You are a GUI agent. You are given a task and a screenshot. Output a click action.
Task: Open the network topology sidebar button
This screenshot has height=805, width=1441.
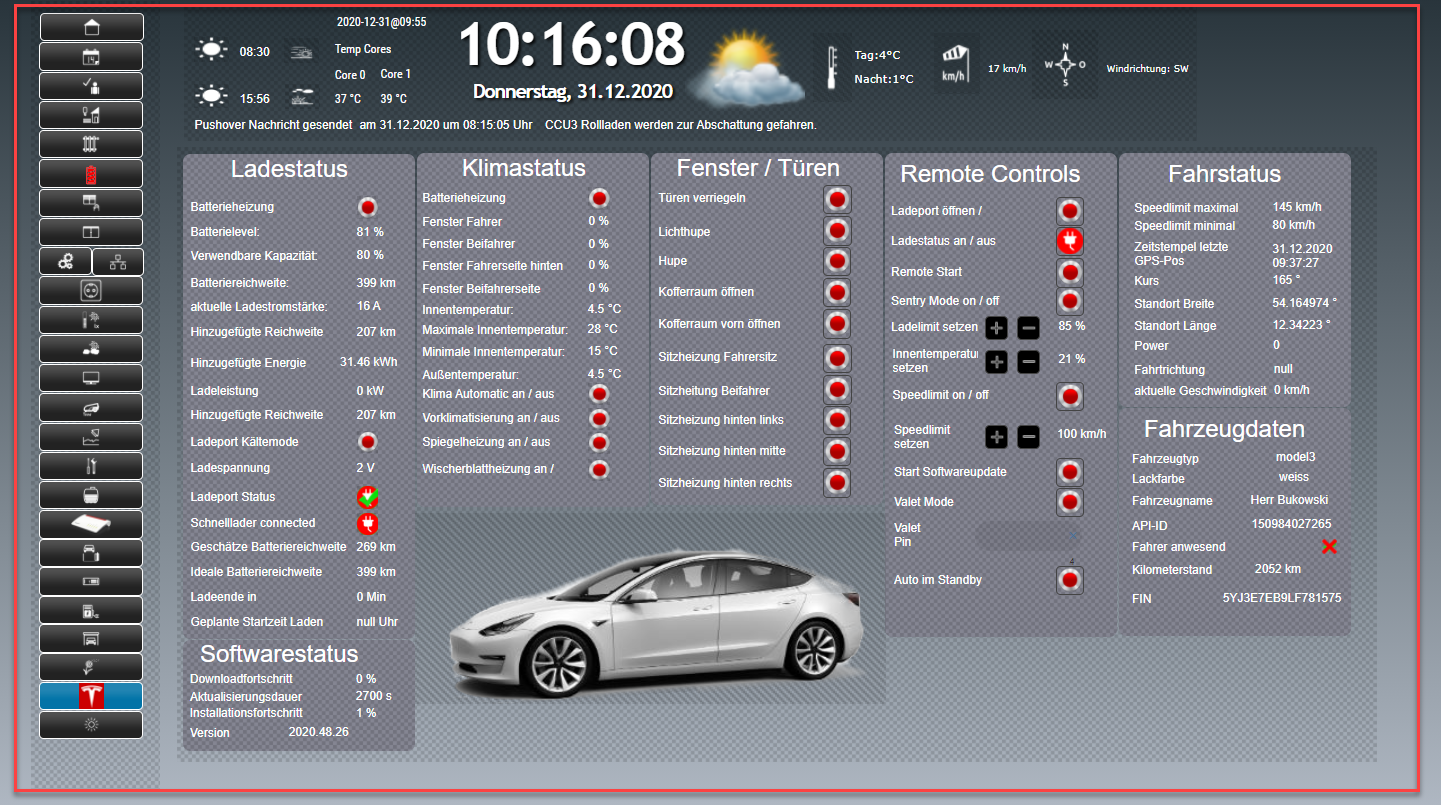[118, 262]
